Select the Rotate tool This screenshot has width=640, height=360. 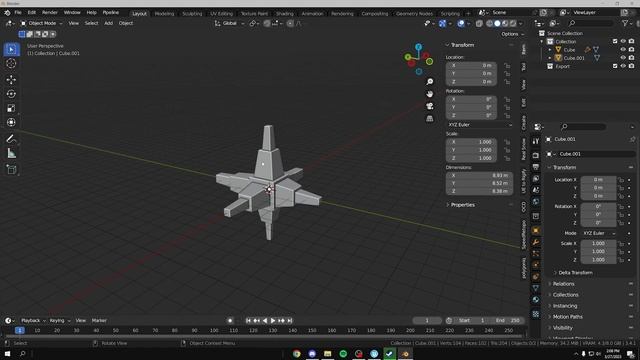pos(11,94)
